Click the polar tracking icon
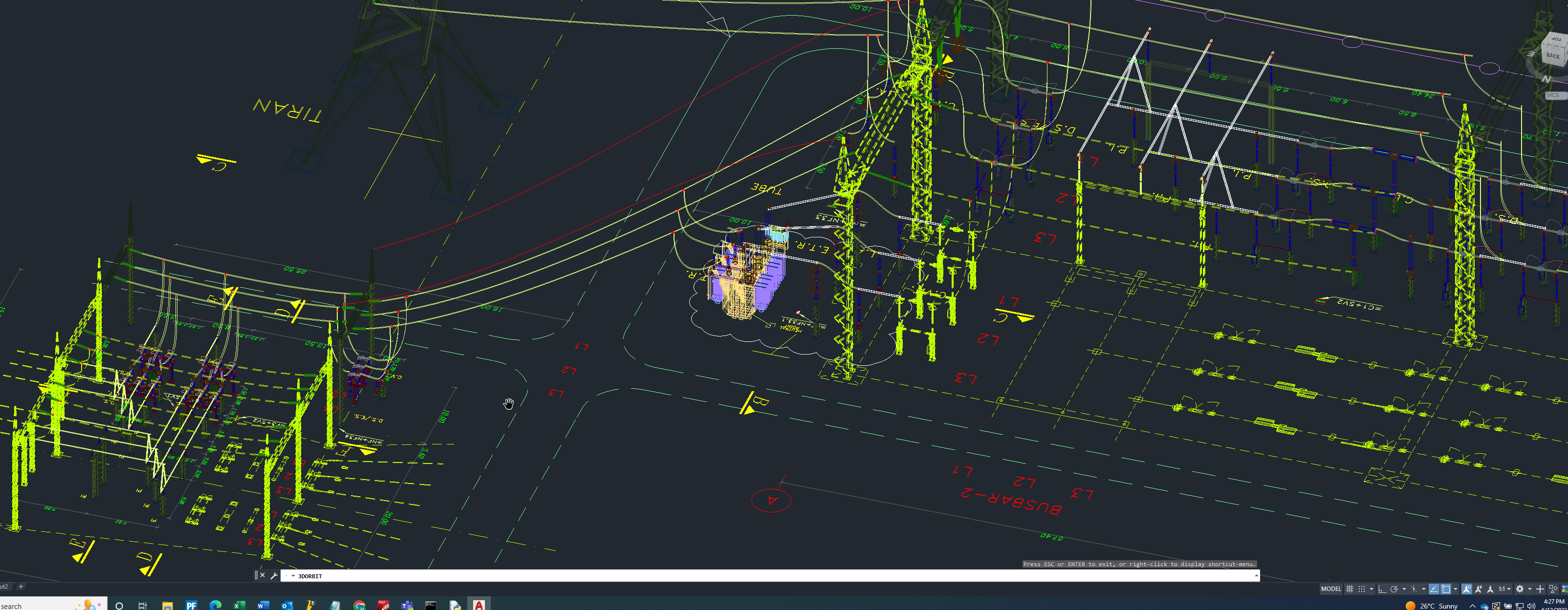This screenshot has width=1568, height=610. point(1394,589)
